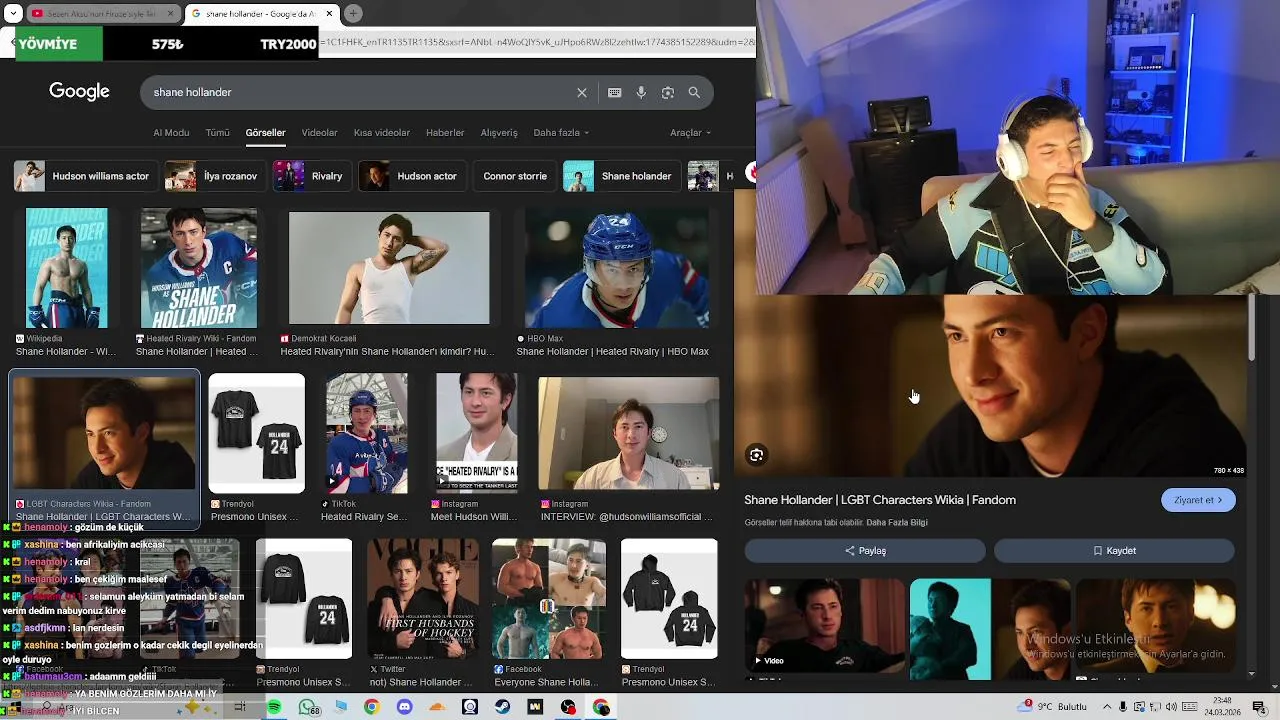Go to Google home via logo
The image size is (1280, 720).
tap(79, 91)
